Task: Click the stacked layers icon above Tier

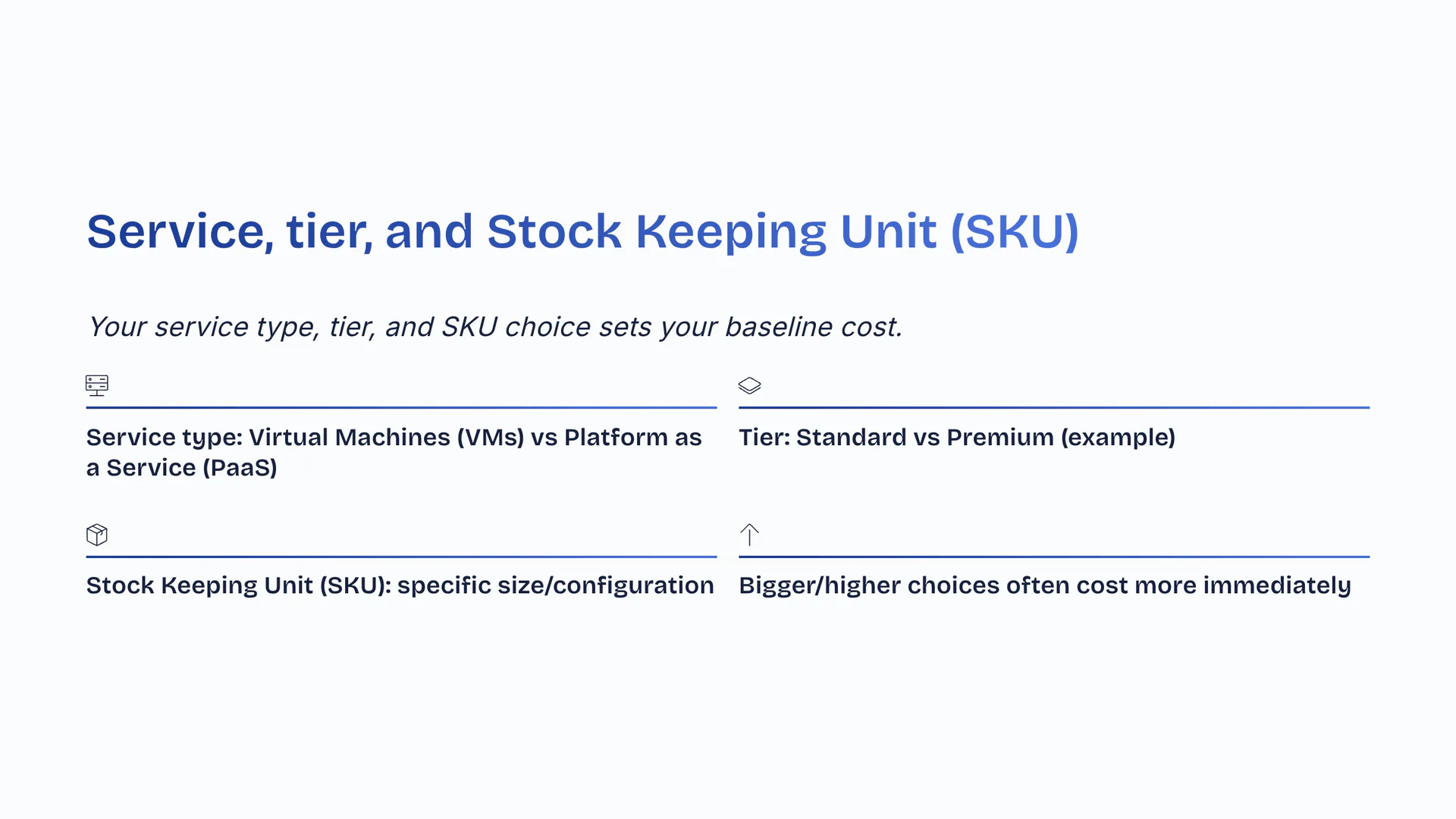Action: tap(749, 385)
